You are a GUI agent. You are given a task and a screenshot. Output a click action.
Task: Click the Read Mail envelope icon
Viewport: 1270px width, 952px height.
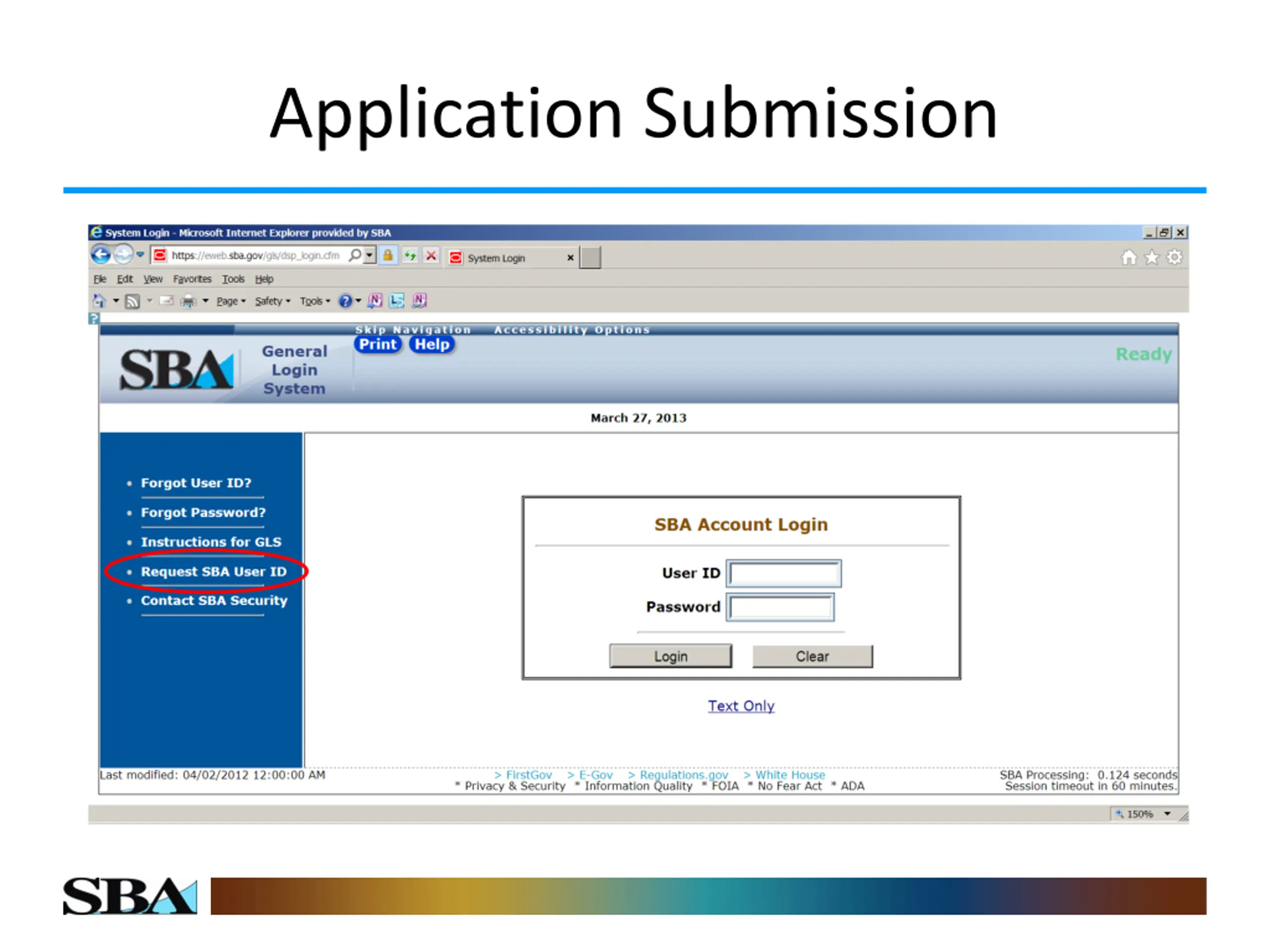coord(167,300)
